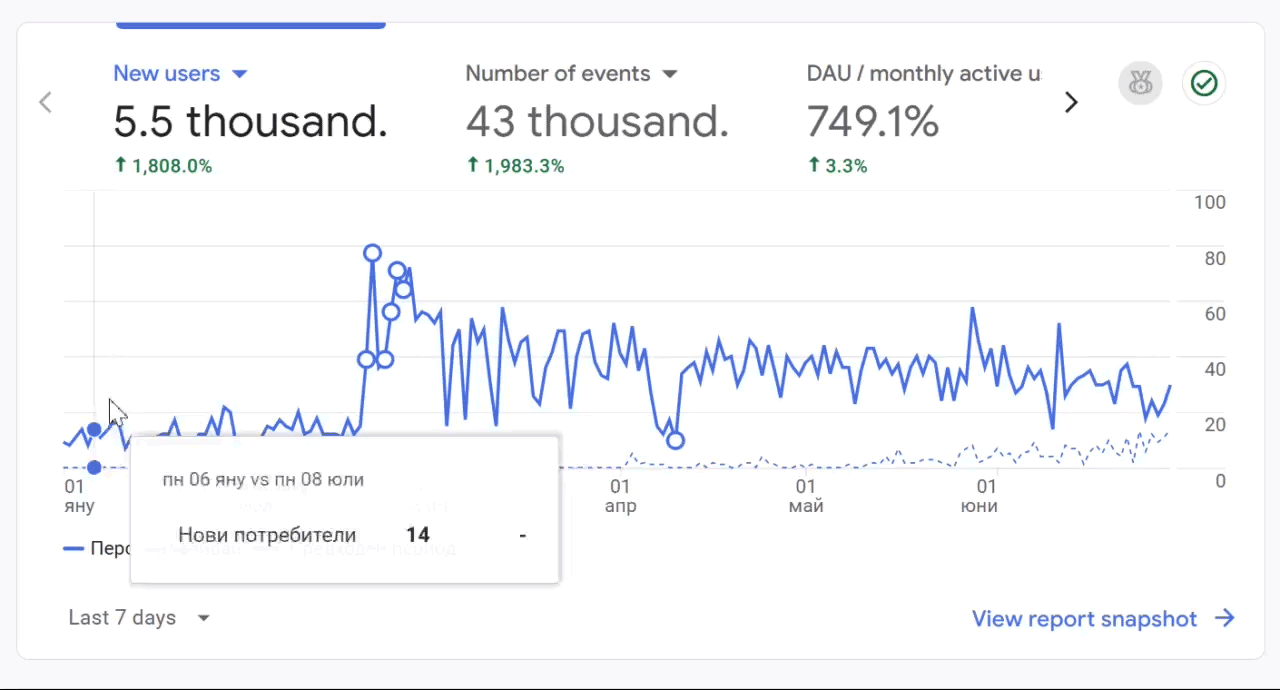Screen dimensions: 1280x690
Task: Open the Number of events dropdown arrow
Action: [670, 74]
